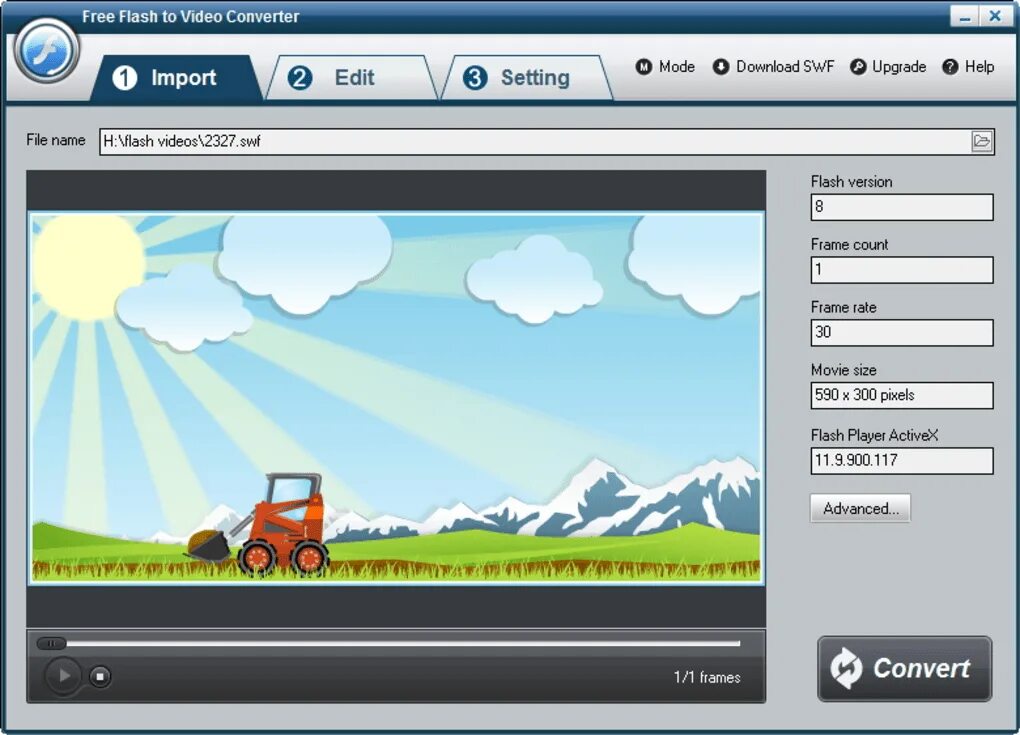Stop the flash preview playback
Viewport: 1020px width, 735px height.
pos(100,676)
